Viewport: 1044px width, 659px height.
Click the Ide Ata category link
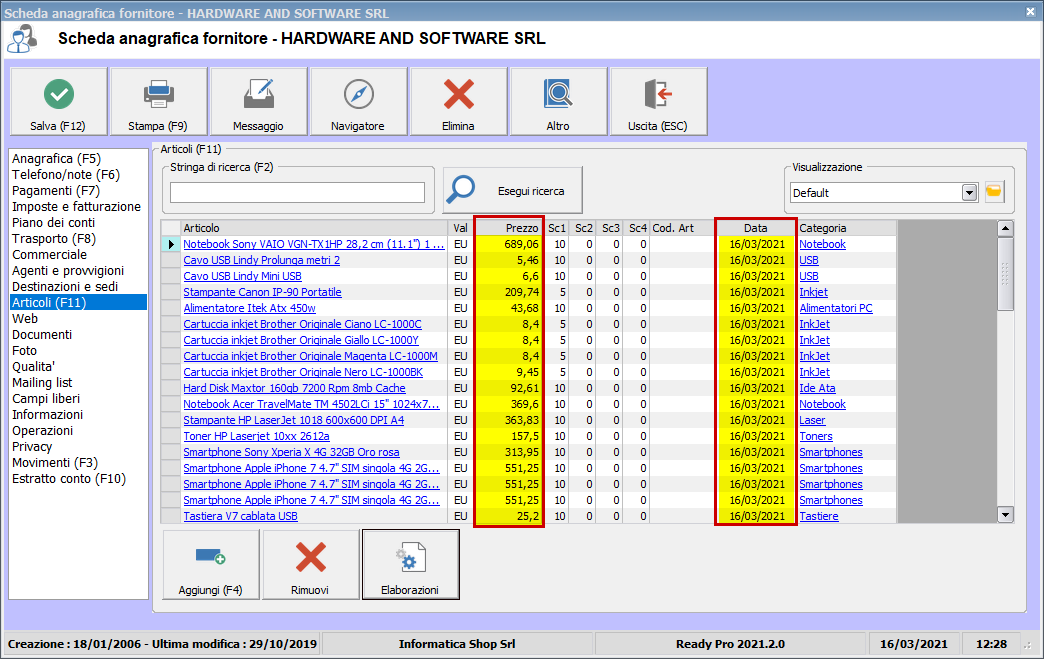pos(817,388)
